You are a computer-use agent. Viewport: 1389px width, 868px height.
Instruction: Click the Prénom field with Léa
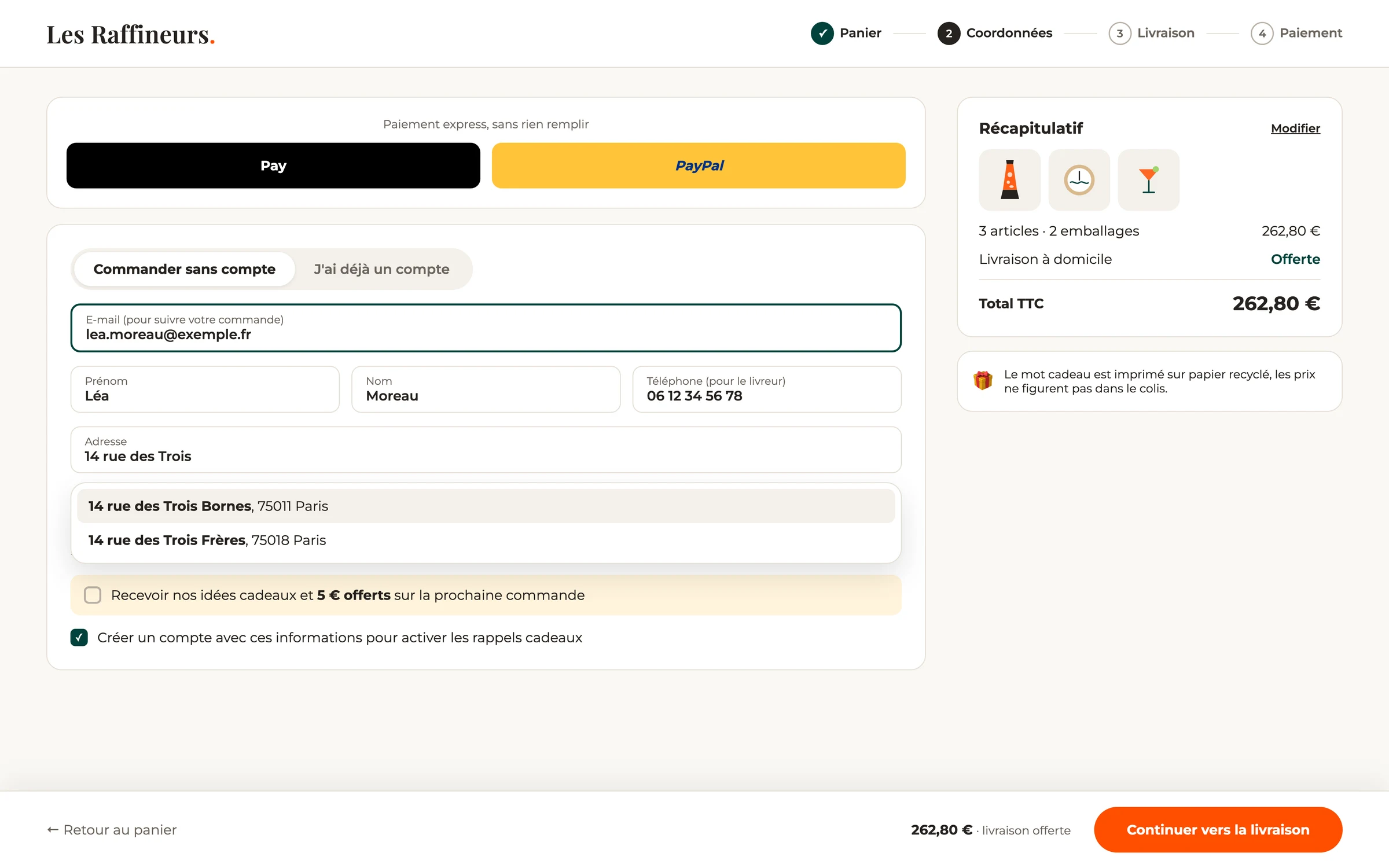click(x=205, y=389)
